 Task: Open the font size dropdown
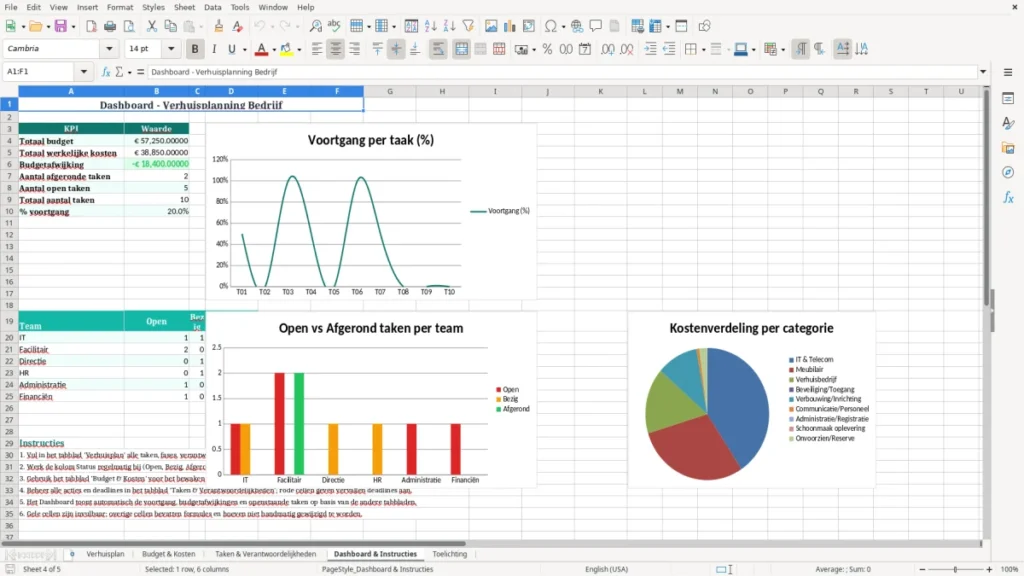171,48
